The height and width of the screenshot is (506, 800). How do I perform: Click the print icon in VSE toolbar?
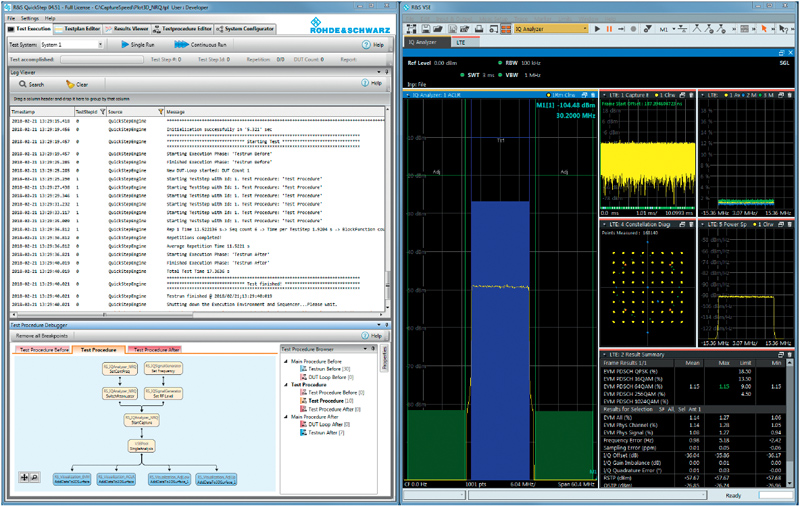click(x=479, y=29)
